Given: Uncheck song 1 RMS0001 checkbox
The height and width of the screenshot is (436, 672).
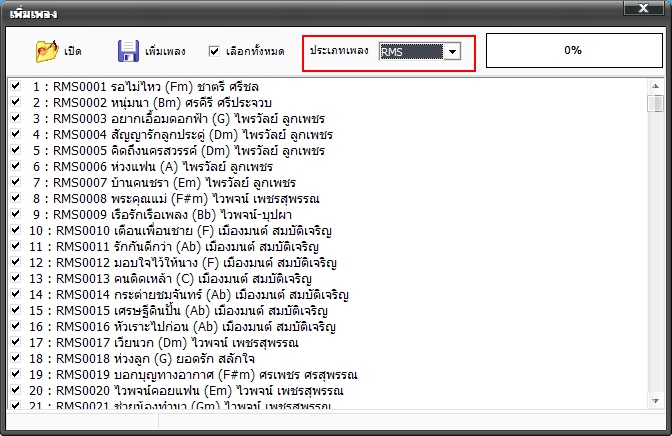Looking at the screenshot, I should pyautogui.click(x=15, y=87).
